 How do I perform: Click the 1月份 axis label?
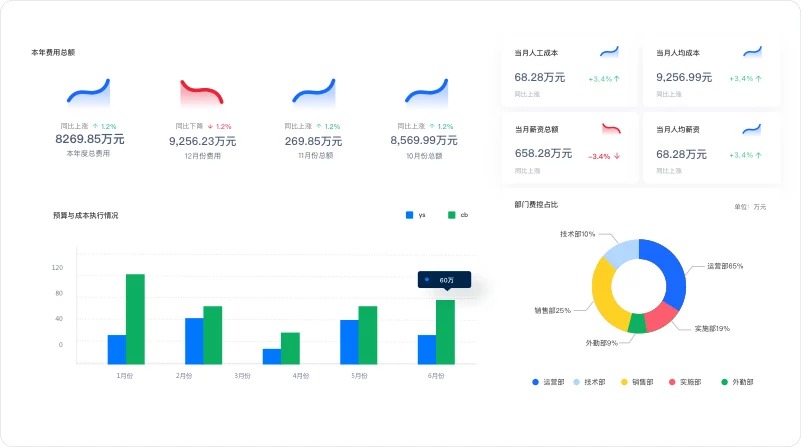coord(125,376)
